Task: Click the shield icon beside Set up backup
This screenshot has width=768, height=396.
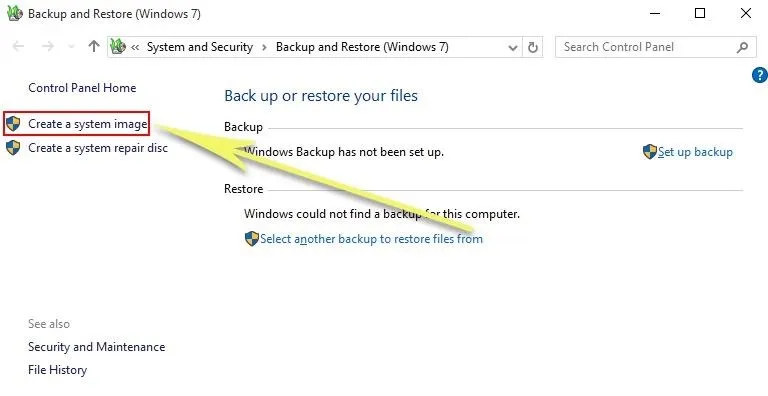Action: coord(649,151)
